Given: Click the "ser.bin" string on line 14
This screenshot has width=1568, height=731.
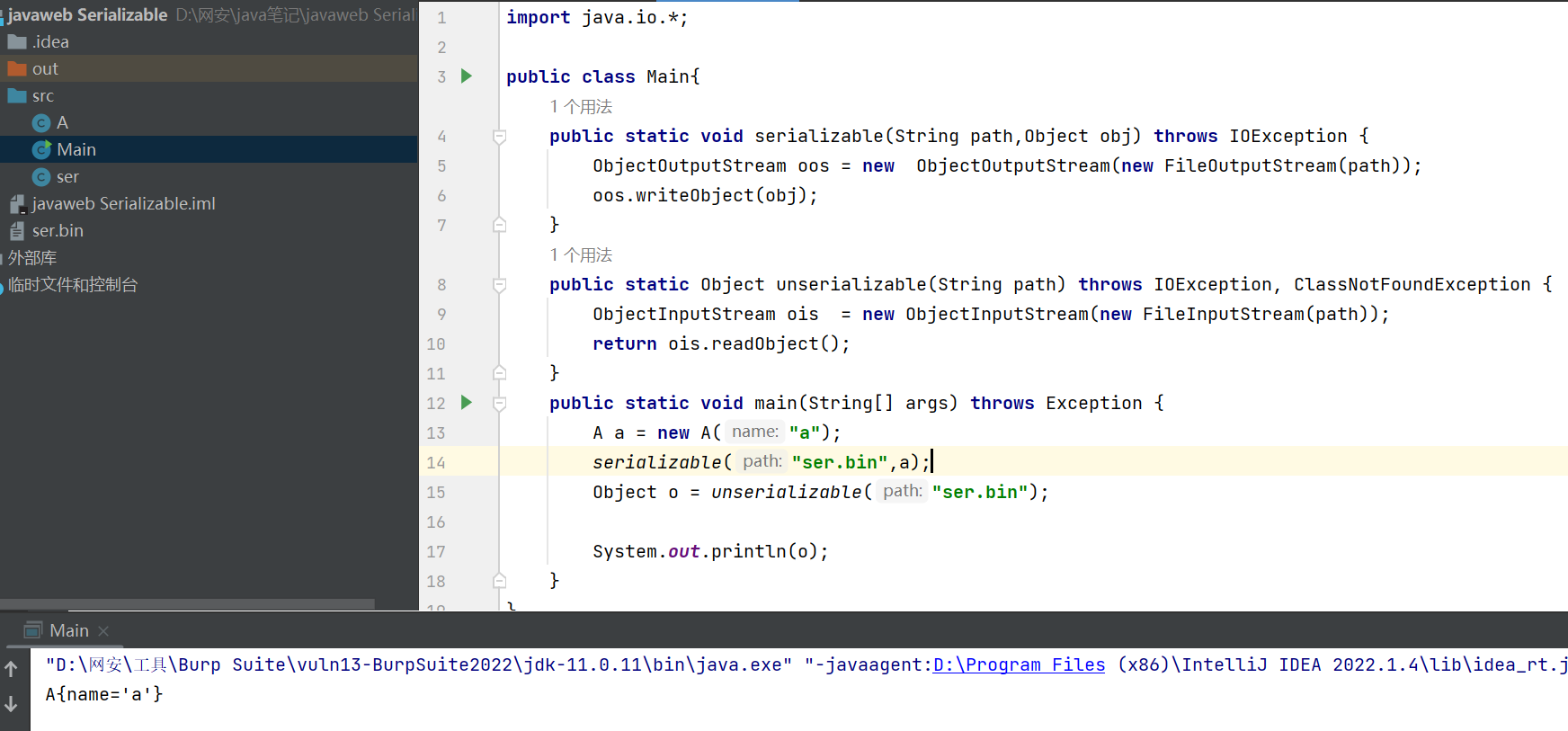Looking at the screenshot, I should (x=840, y=462).
